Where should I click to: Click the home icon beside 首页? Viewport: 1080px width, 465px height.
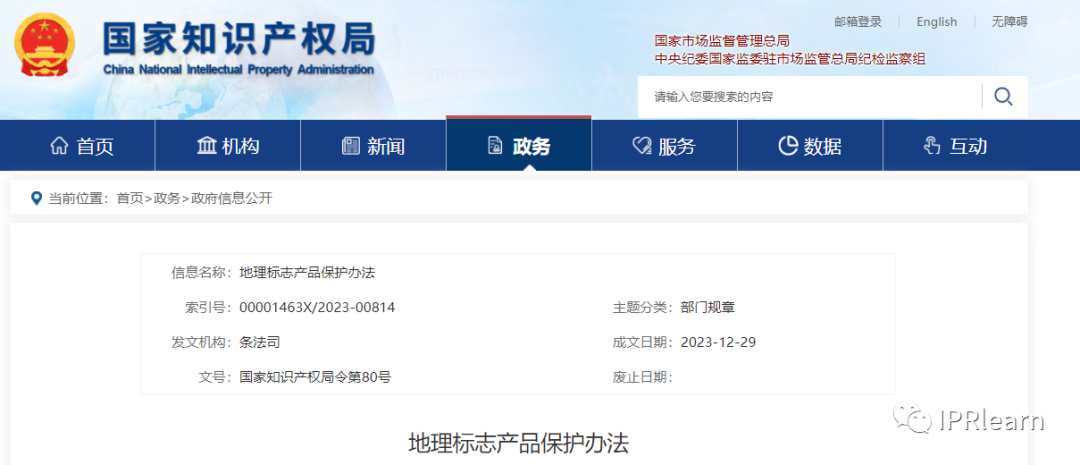tap(60, 146)
